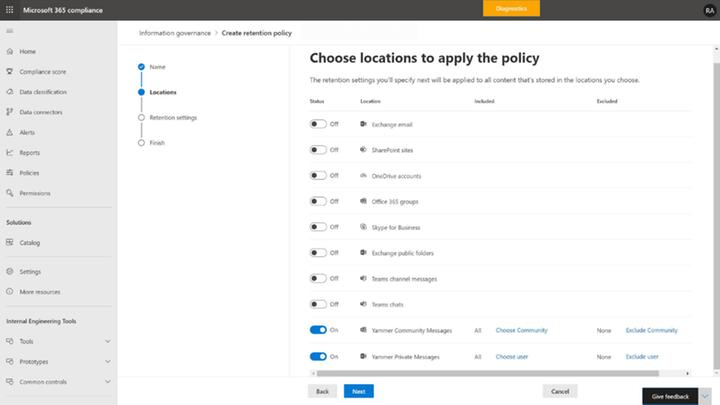Click the Yammer Private Messages icon
The image size is (720, 405).
click(363, 356)
